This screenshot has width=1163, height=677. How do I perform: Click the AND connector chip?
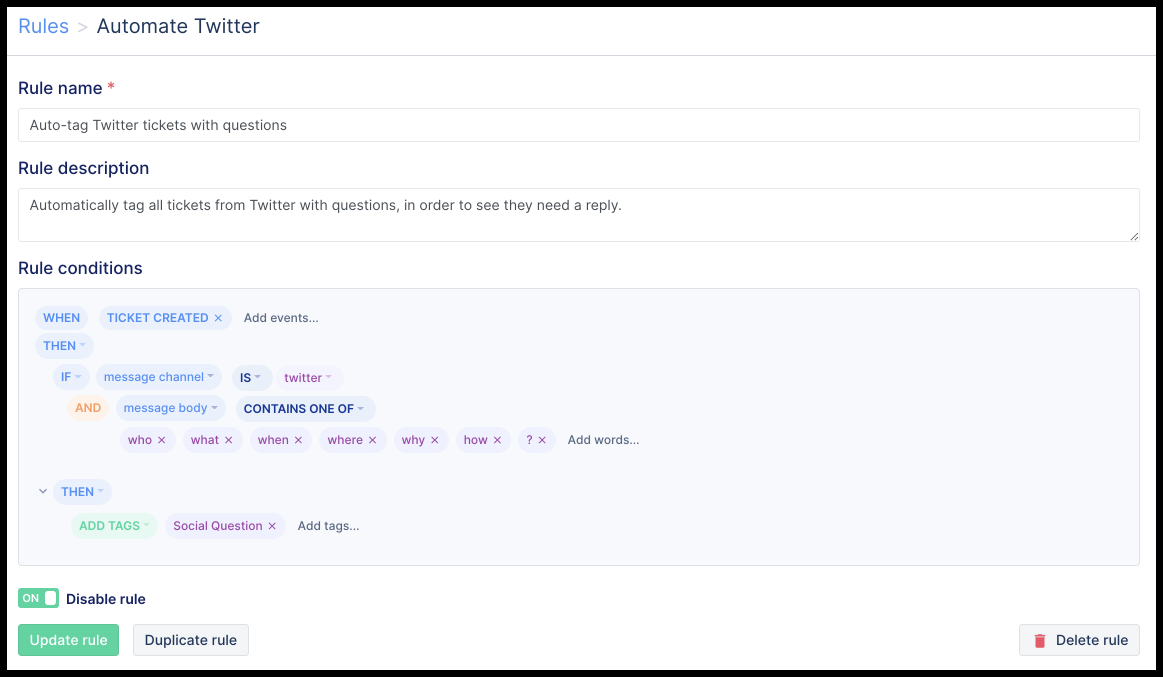88,408
